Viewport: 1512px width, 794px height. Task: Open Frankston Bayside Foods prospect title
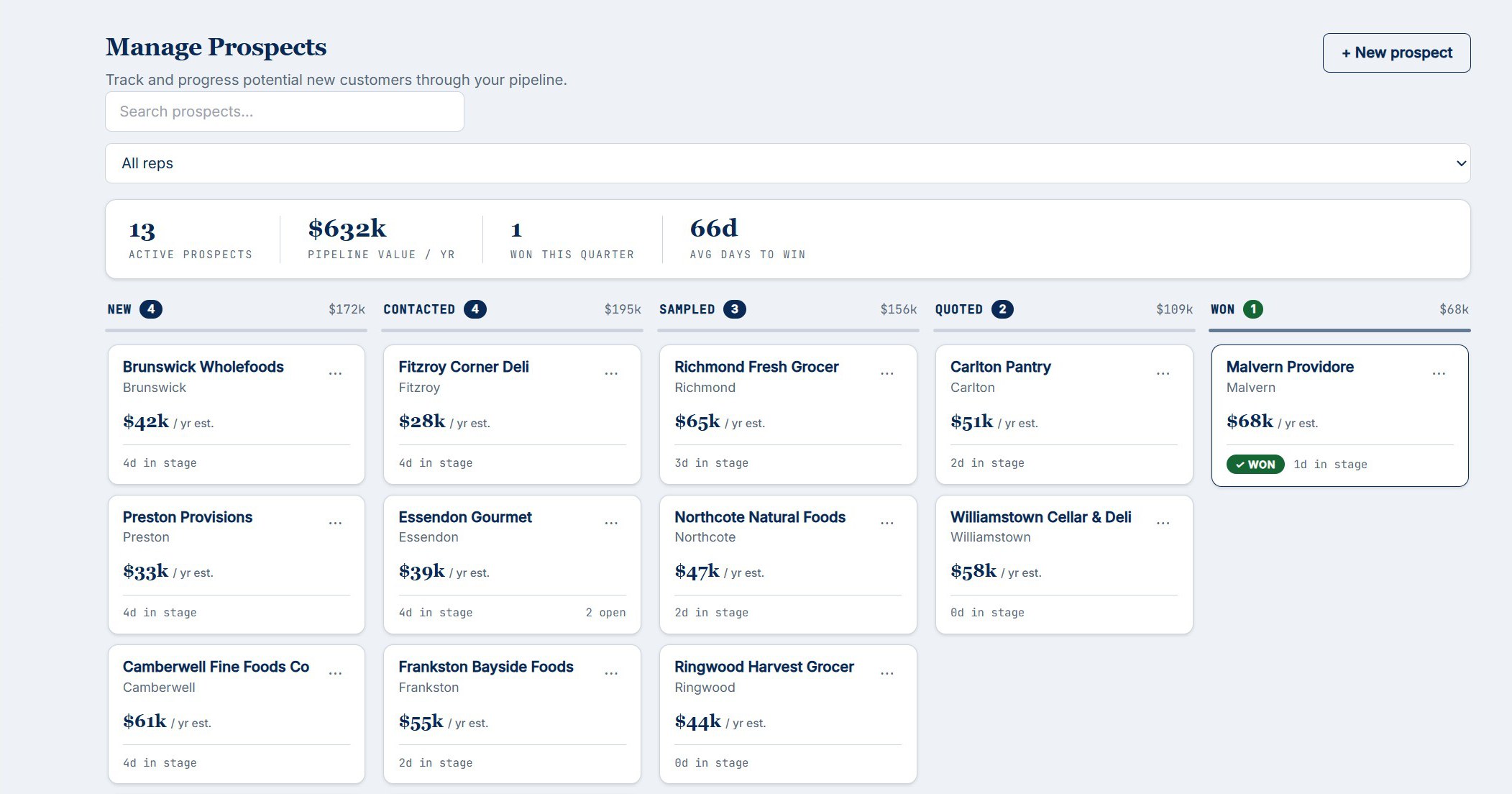tap(486, 667)
